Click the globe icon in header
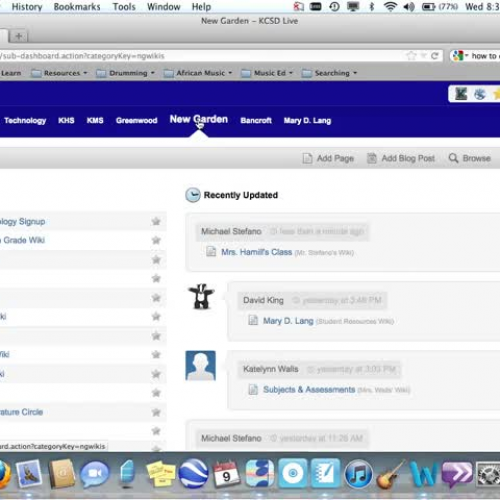The width and height of the screenshot is (500, 500). point(480,94)
